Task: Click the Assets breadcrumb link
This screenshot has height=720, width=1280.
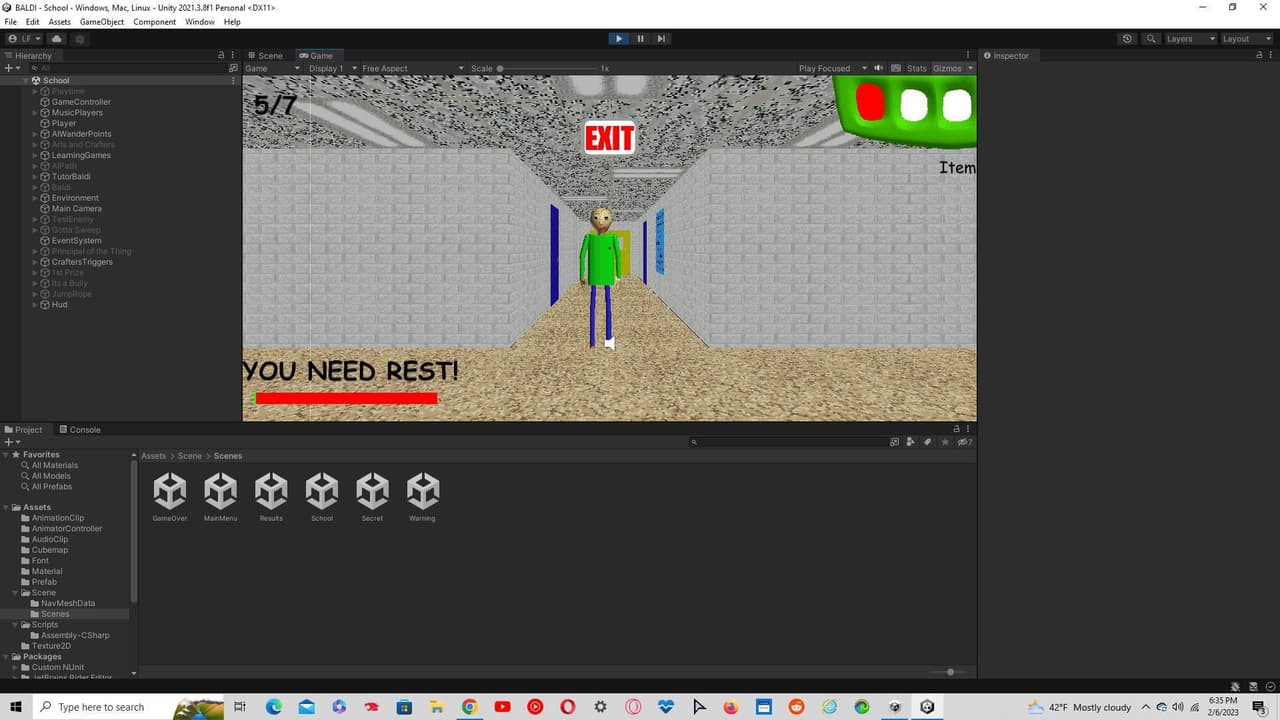Action: (x=153, y=456)
